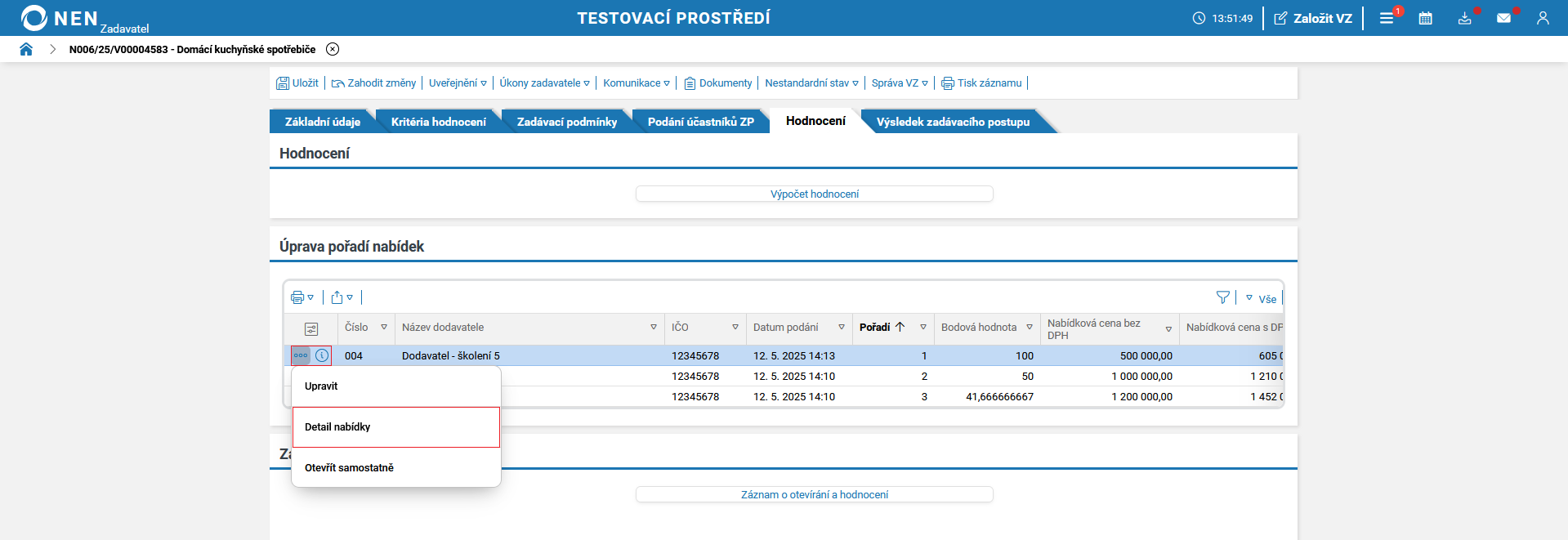Open Nabídková cena bez DPH filter arrow
The image size is (1568, 540).
[1168, 329]
